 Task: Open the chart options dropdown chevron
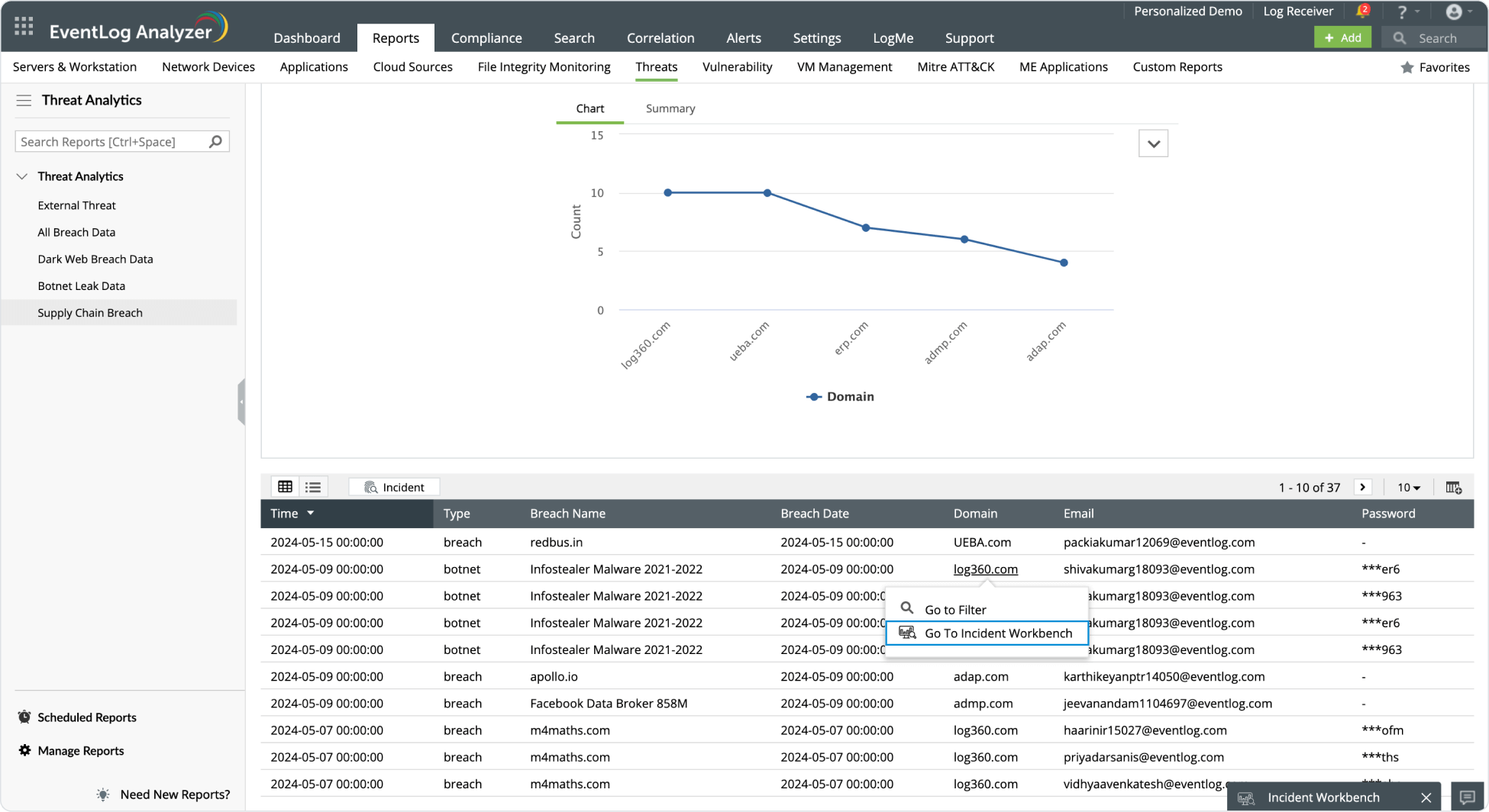(x=1153, y=143)
